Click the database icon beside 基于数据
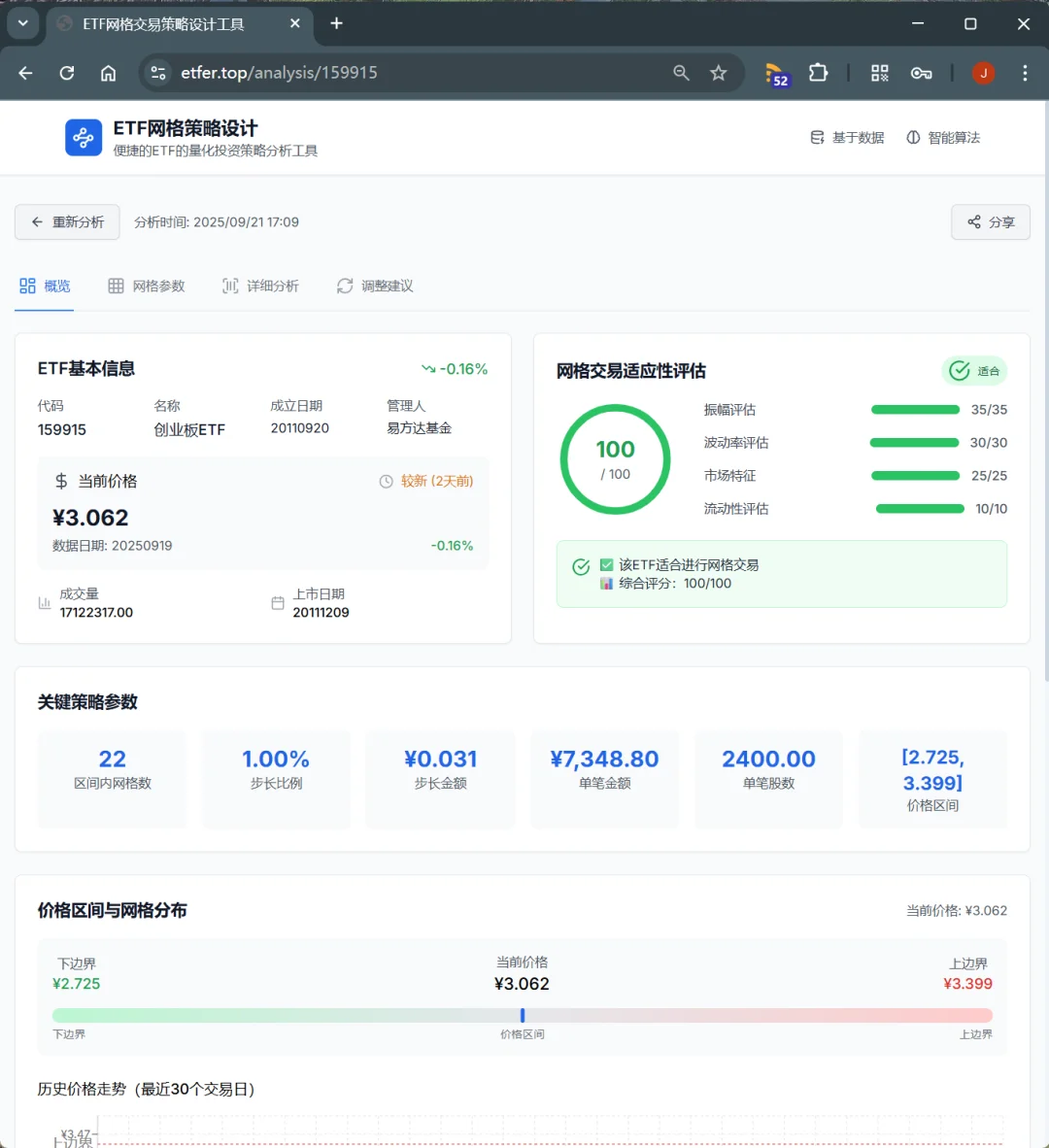This screenshot has height=1148, width=1049. (817, 137)
